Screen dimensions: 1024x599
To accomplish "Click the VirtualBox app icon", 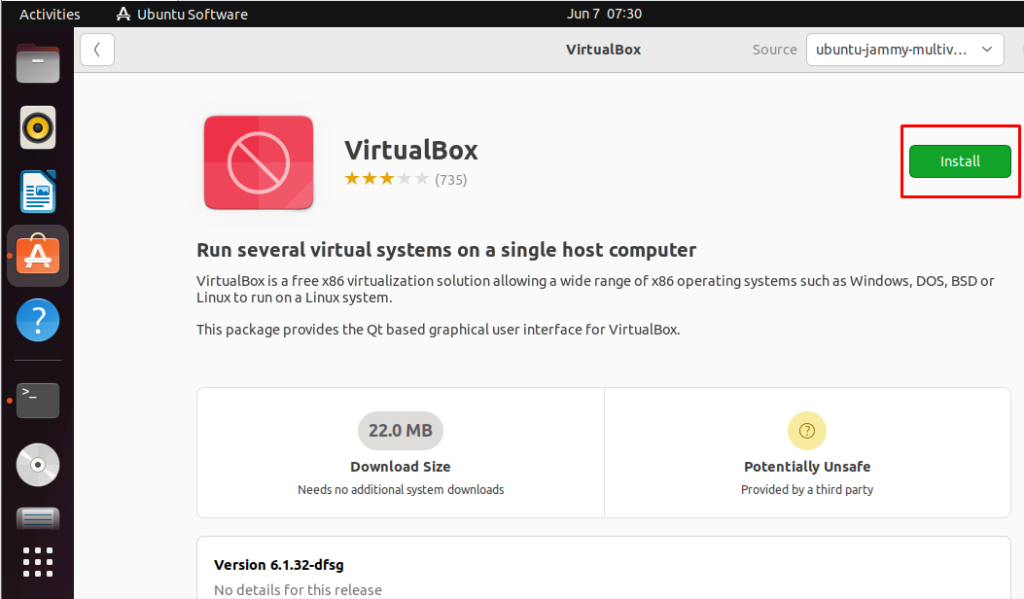I will tap(259, 163).
